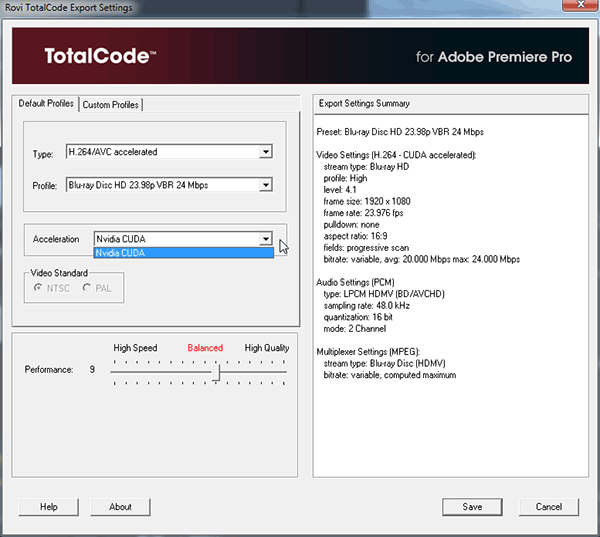Click the frame rate 23.976 fps line

[x=363, y=213]
